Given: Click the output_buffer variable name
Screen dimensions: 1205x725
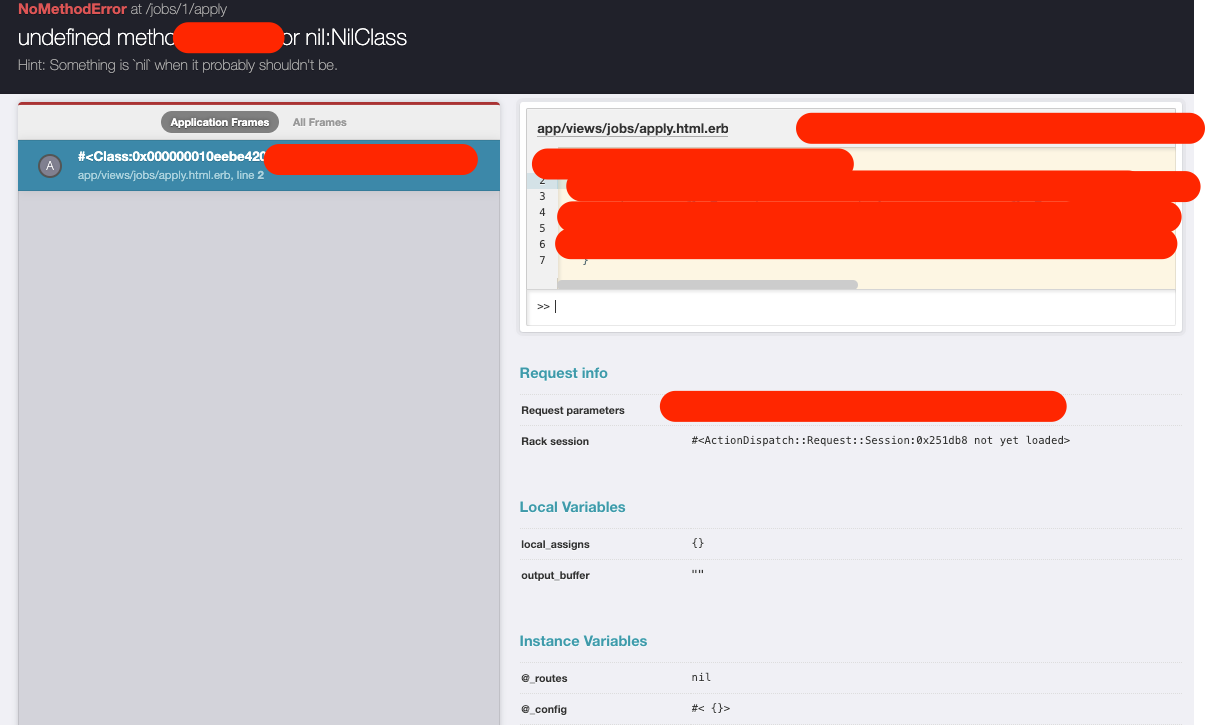Looking at the screenshot, I should [x=555, y=576].
